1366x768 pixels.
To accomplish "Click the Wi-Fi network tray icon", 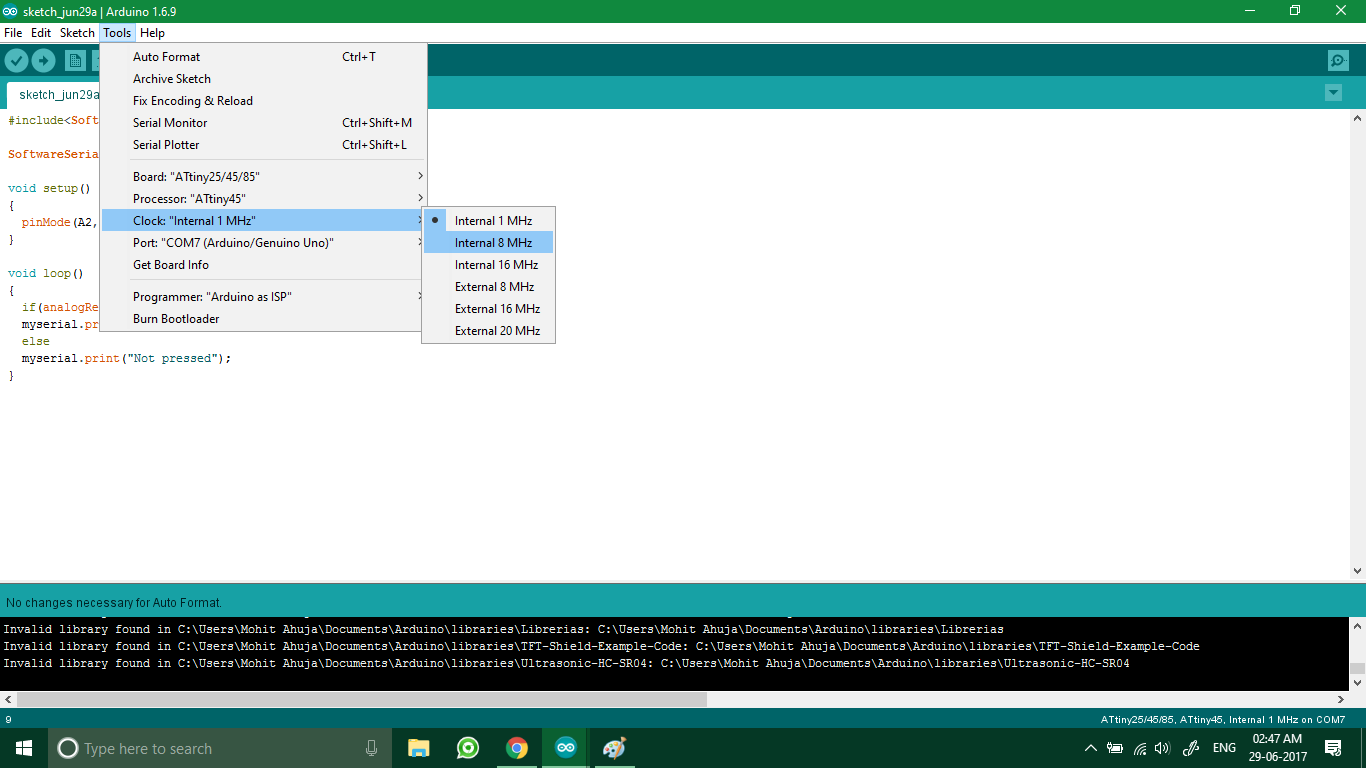I will 1140,748.
